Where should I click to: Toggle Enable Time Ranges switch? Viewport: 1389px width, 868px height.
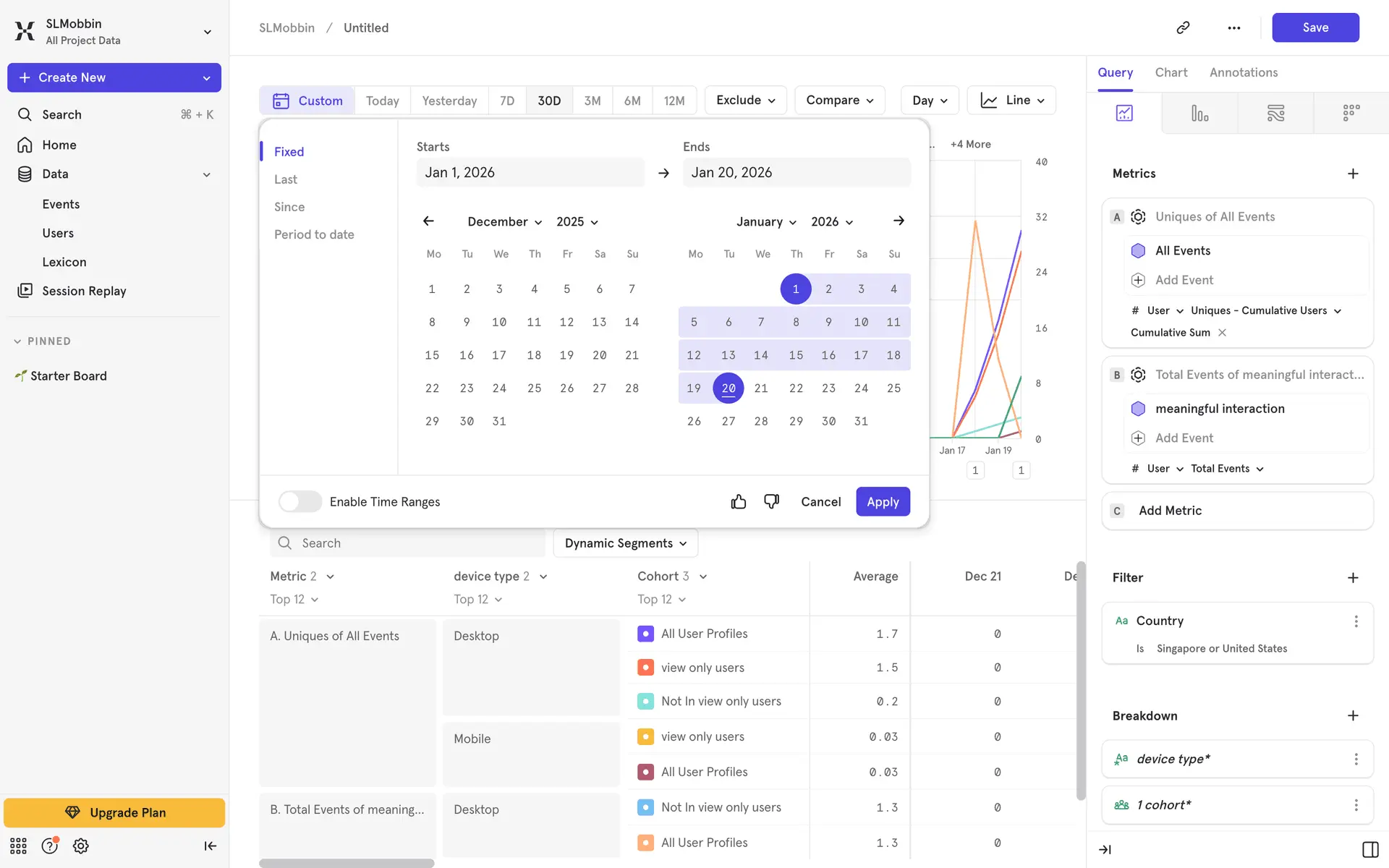click(x=300, y=501)
